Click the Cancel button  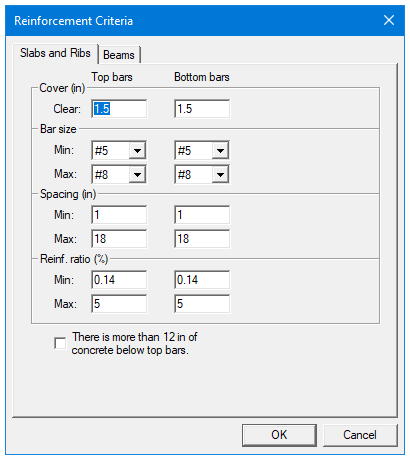pyautogui.click(x=360, y=435)
